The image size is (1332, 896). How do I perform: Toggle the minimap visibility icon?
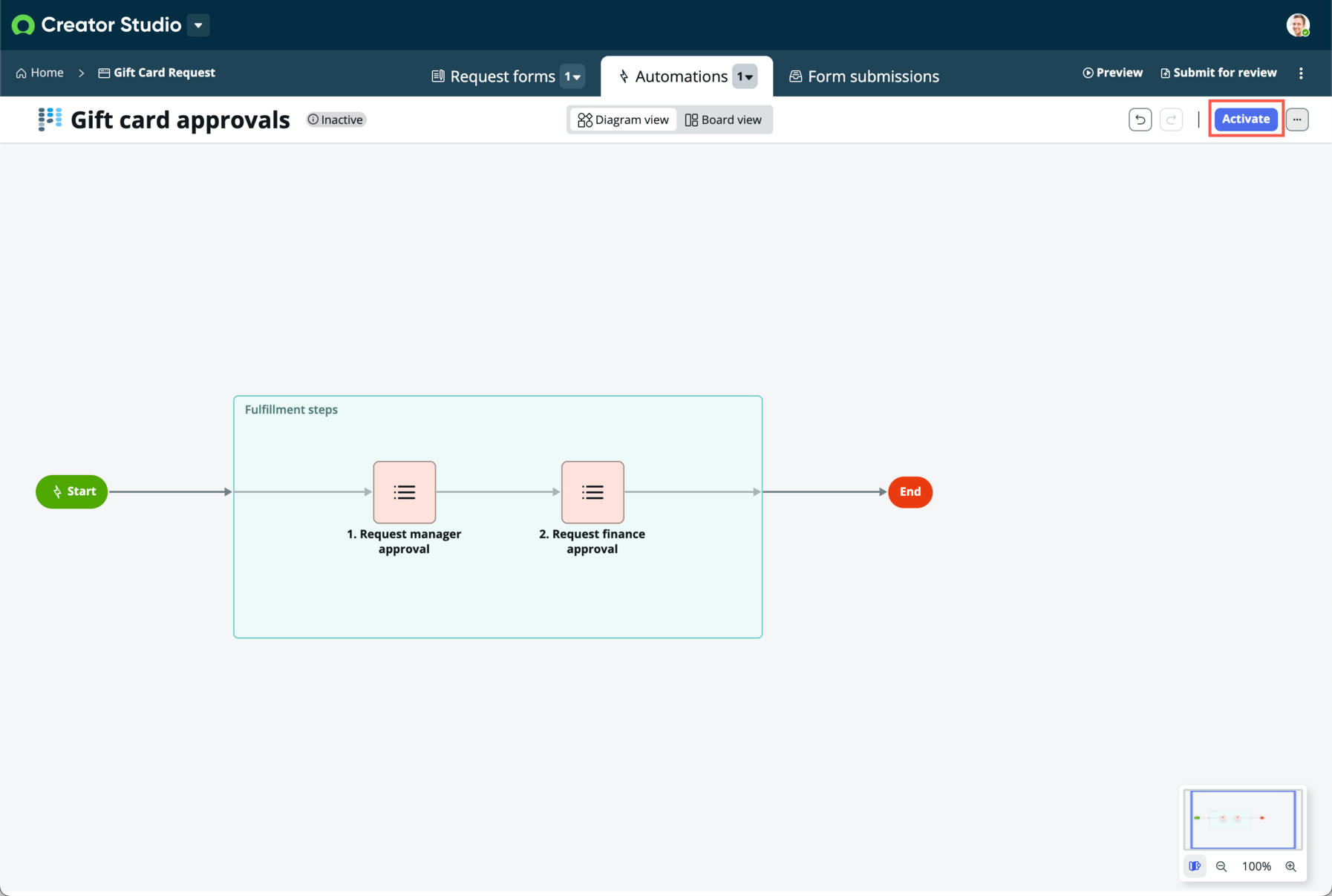click(1195, 866)
